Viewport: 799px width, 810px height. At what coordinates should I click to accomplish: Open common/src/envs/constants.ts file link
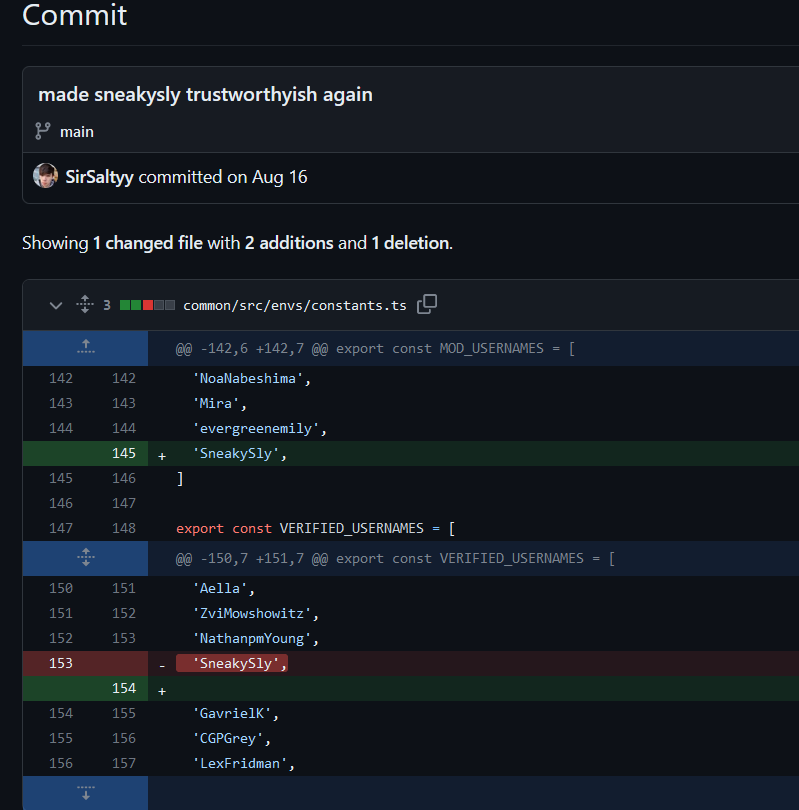click(295, 305)
